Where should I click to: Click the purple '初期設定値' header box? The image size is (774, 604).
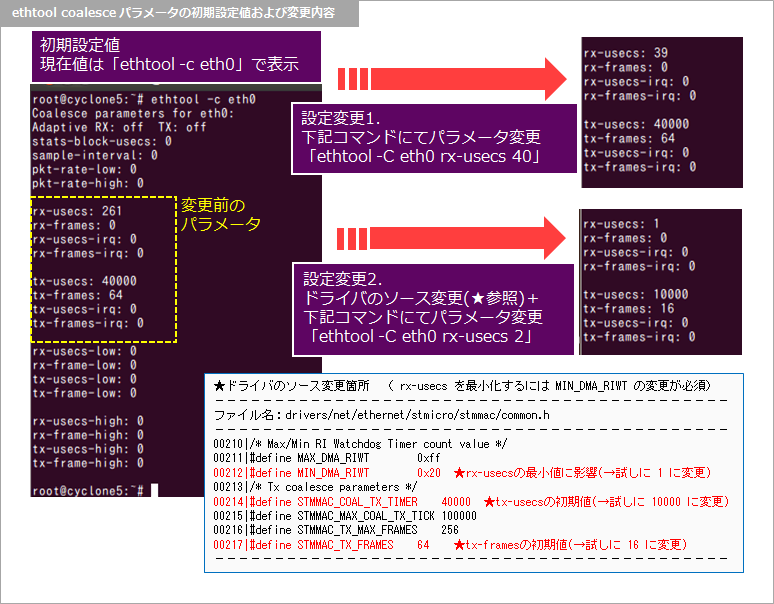coord(176,57)
